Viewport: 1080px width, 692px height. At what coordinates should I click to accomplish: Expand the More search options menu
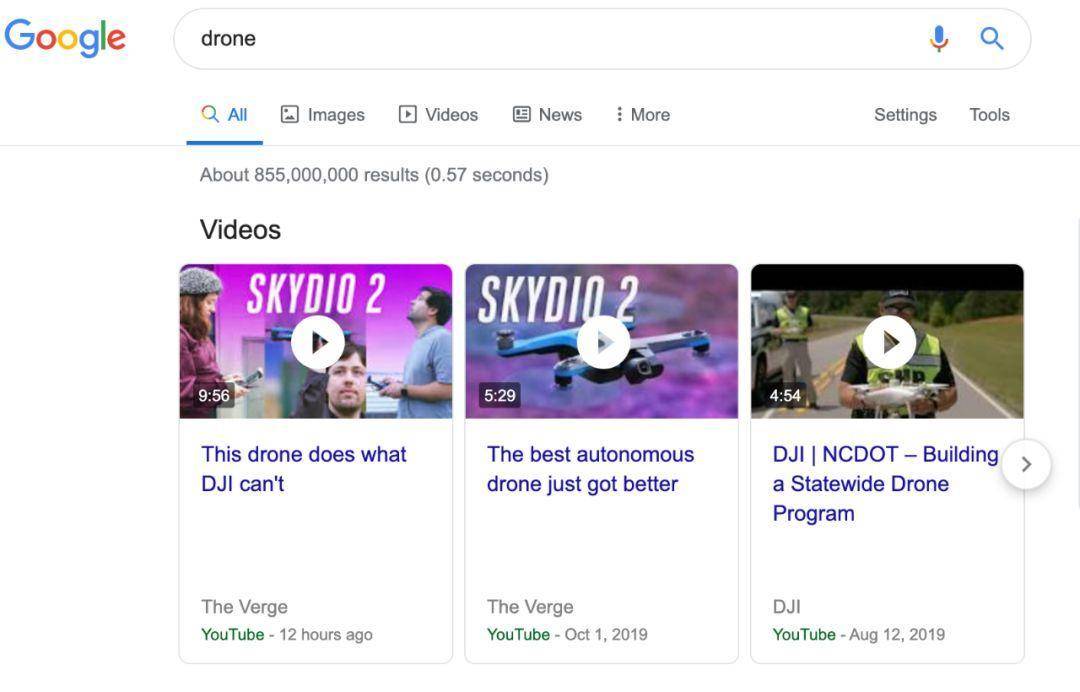coord(642,115)
